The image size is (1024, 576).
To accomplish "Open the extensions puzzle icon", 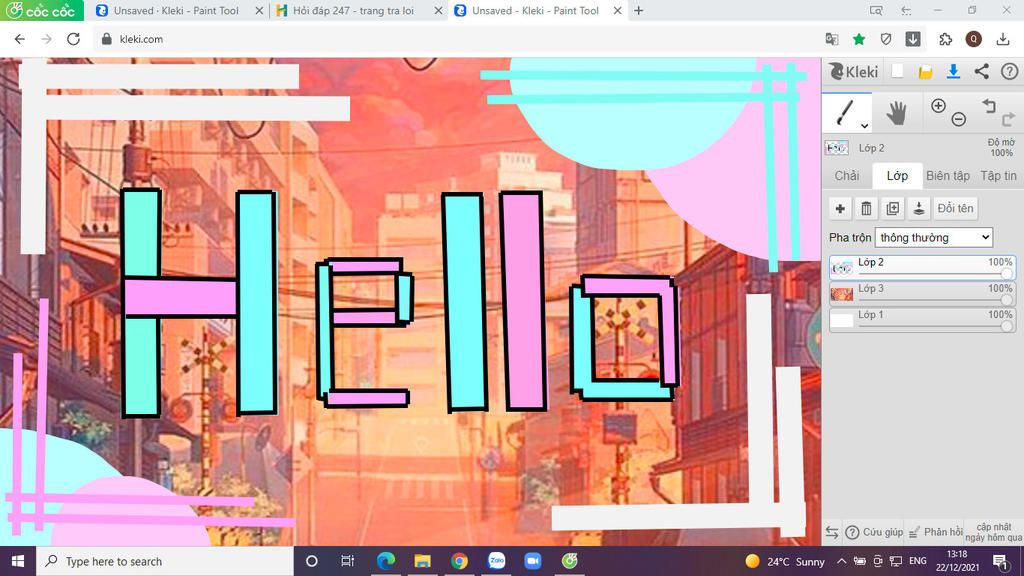I will 945,39.
